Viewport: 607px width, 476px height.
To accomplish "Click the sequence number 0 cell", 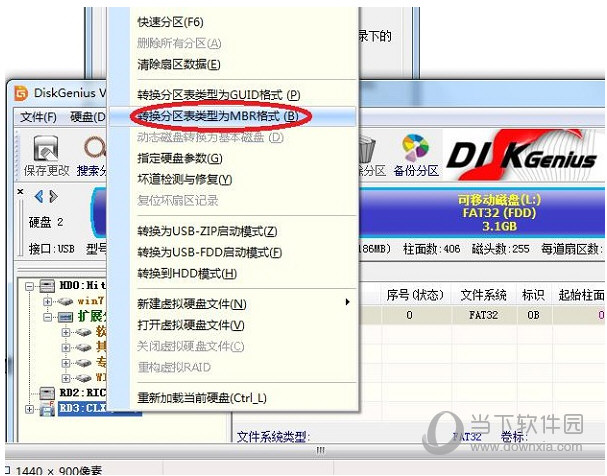I will pyautogui.click(x=409, y=315).
